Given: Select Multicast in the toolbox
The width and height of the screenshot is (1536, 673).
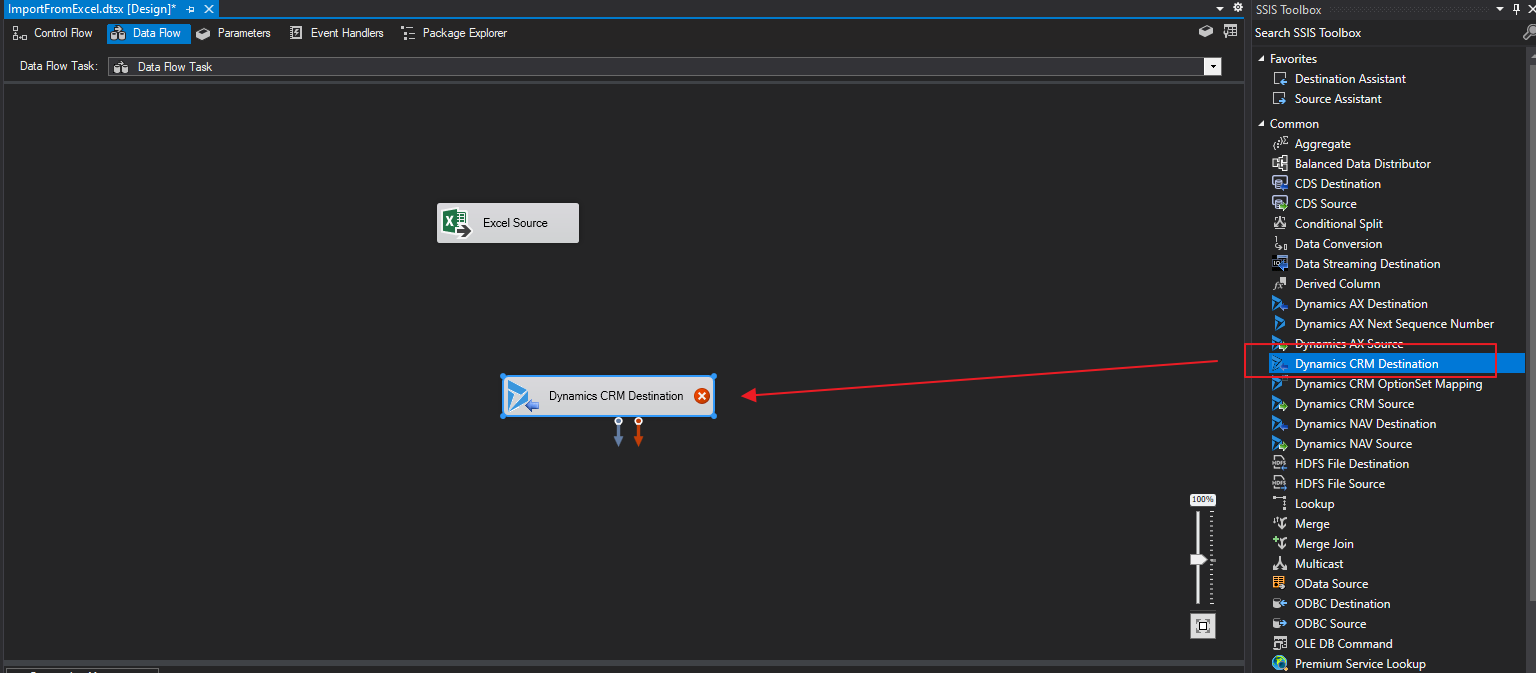Looking at the screenshot, I should click(1319, 564).
